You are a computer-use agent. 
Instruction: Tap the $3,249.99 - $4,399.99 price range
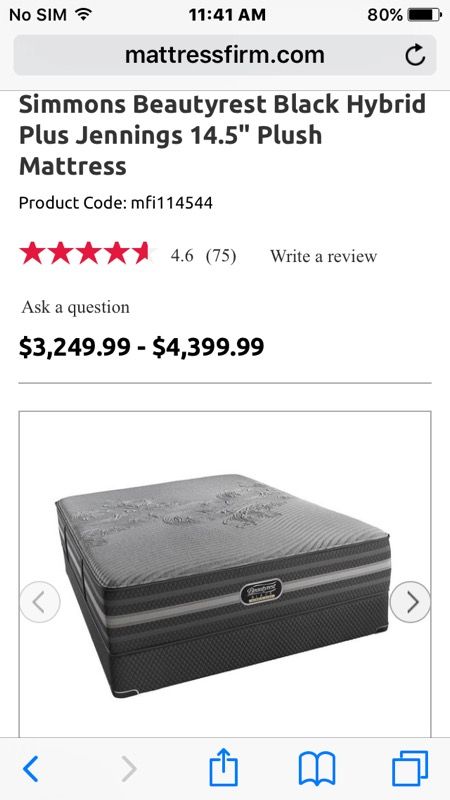pyautogui.click(x=141, y=347)
